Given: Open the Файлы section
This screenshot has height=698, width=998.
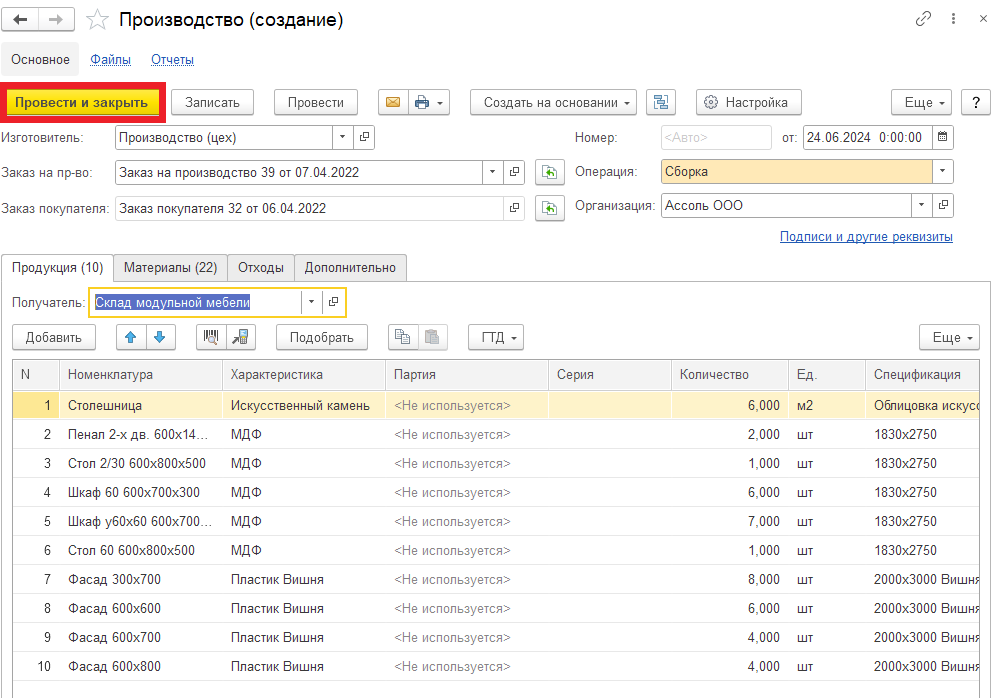Looking at the screenshot, I should click(x=111, y=59).
